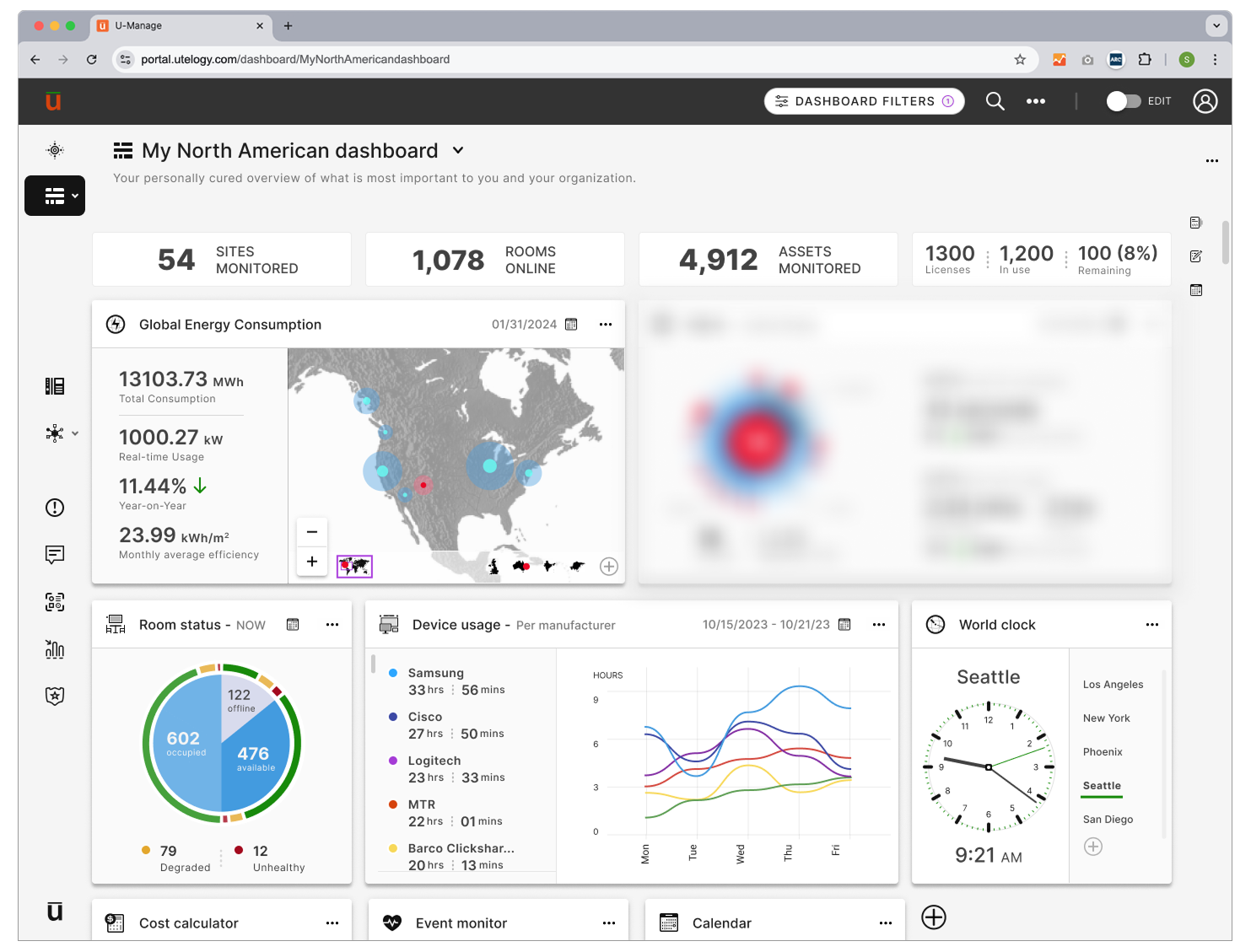Select New York in World clock
The image size is (1251, 952).
[x=1106, y=718]
